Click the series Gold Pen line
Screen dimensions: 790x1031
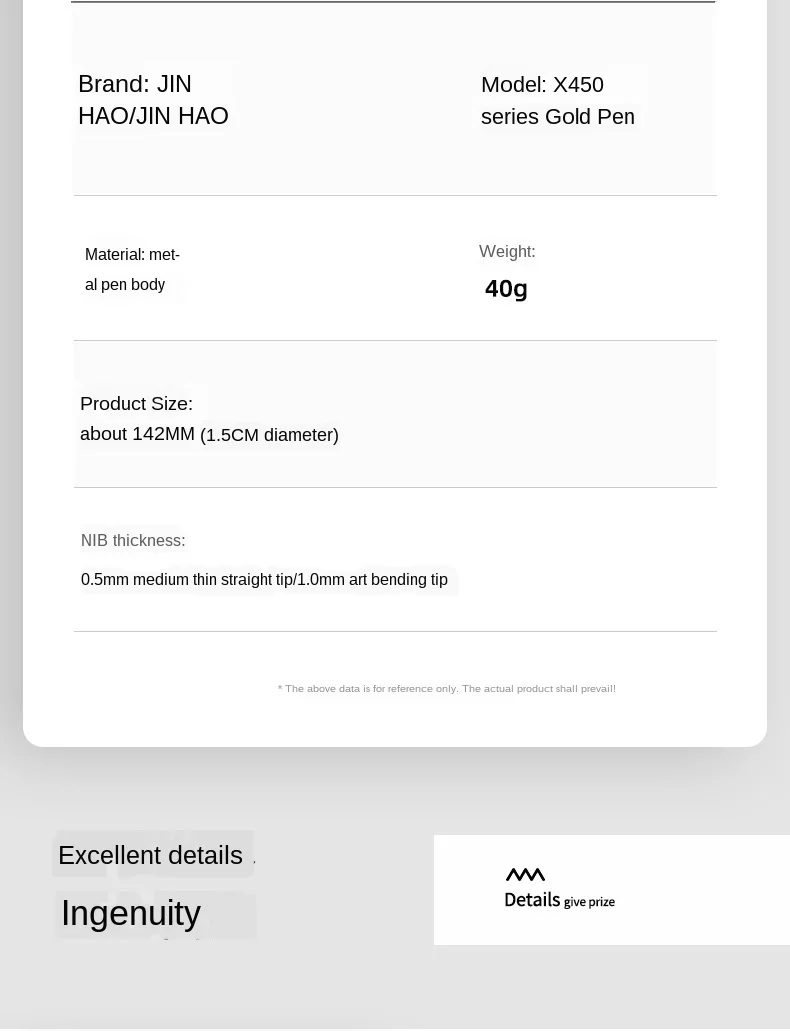[558, 116]
